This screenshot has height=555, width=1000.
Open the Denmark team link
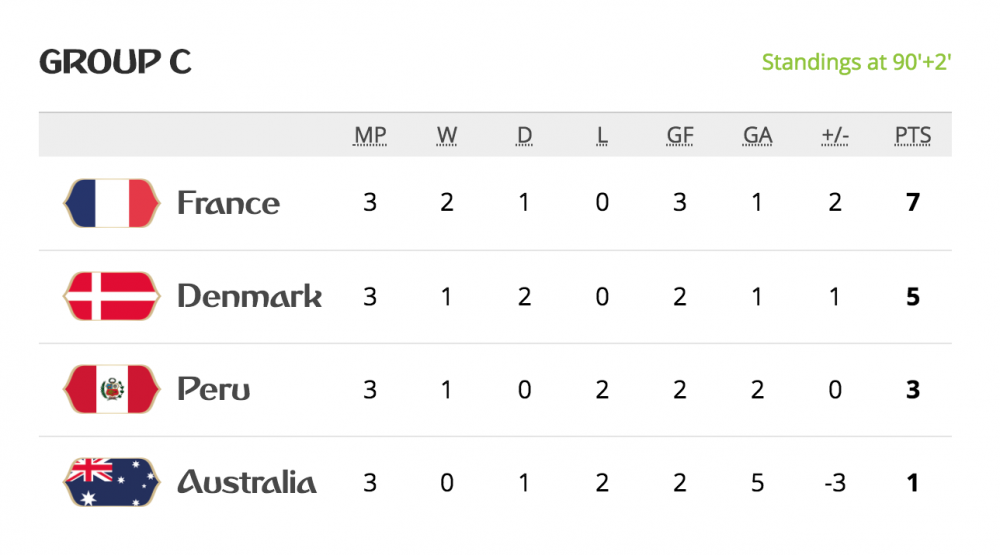click(249, 296)
